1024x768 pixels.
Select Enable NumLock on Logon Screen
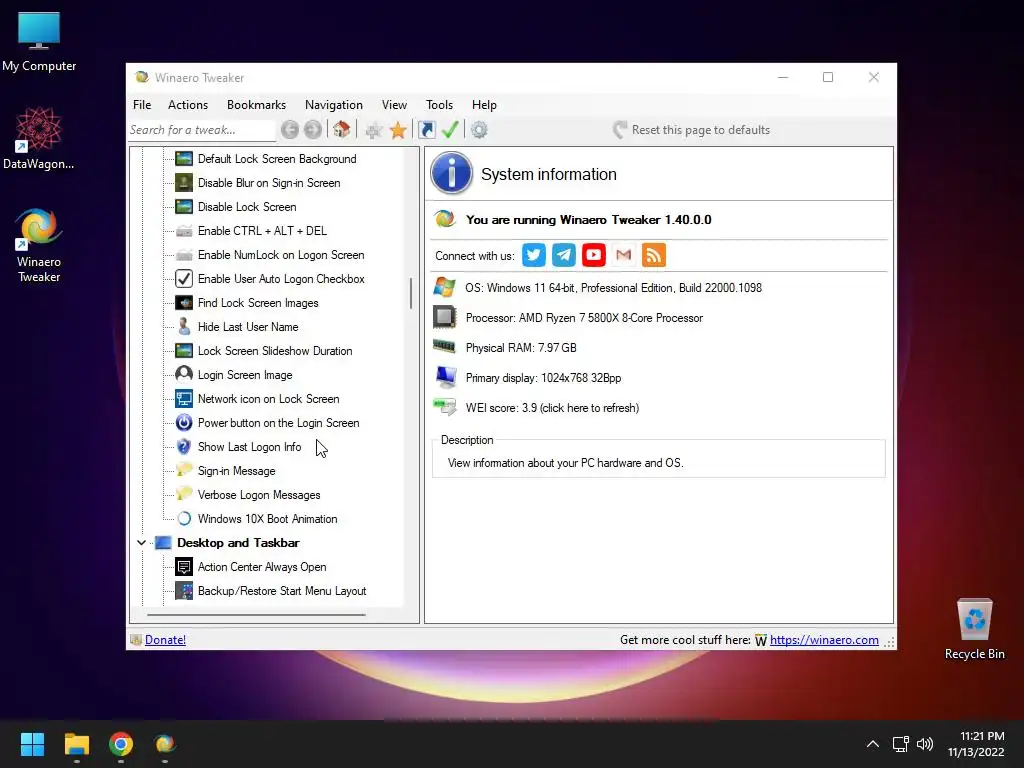tap(281, 255)
